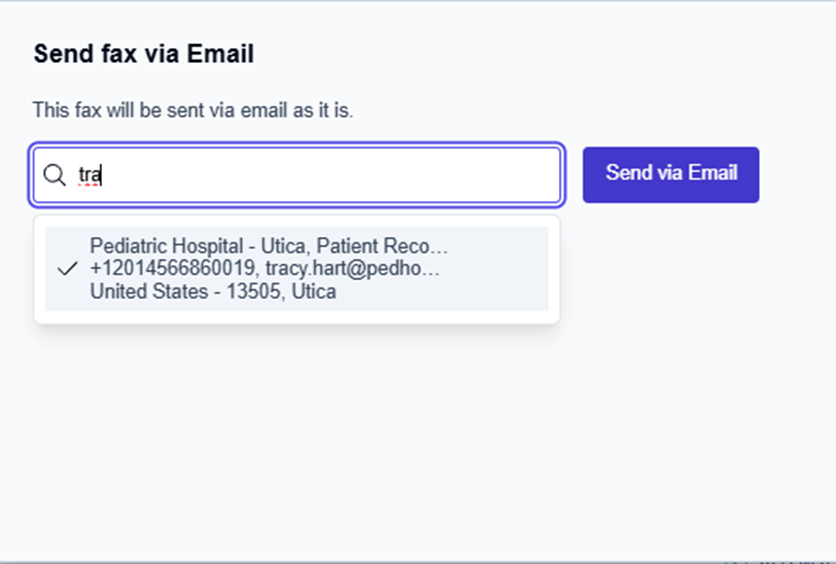Click the checkmark beside the Pediatric Hospital suggestion
Screen dimensions: 836x564
click(68, 269)
